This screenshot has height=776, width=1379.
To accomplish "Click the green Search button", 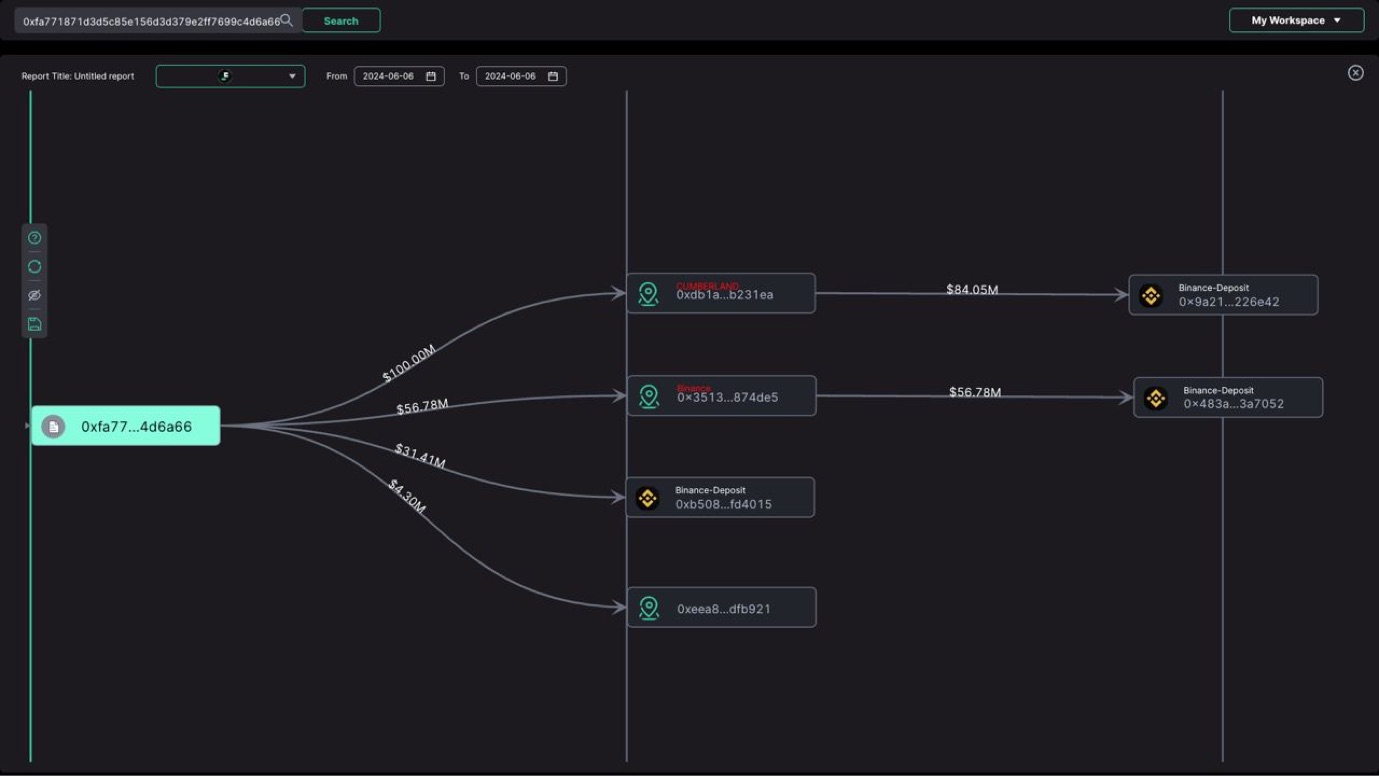I will click(x=341, y=20).
